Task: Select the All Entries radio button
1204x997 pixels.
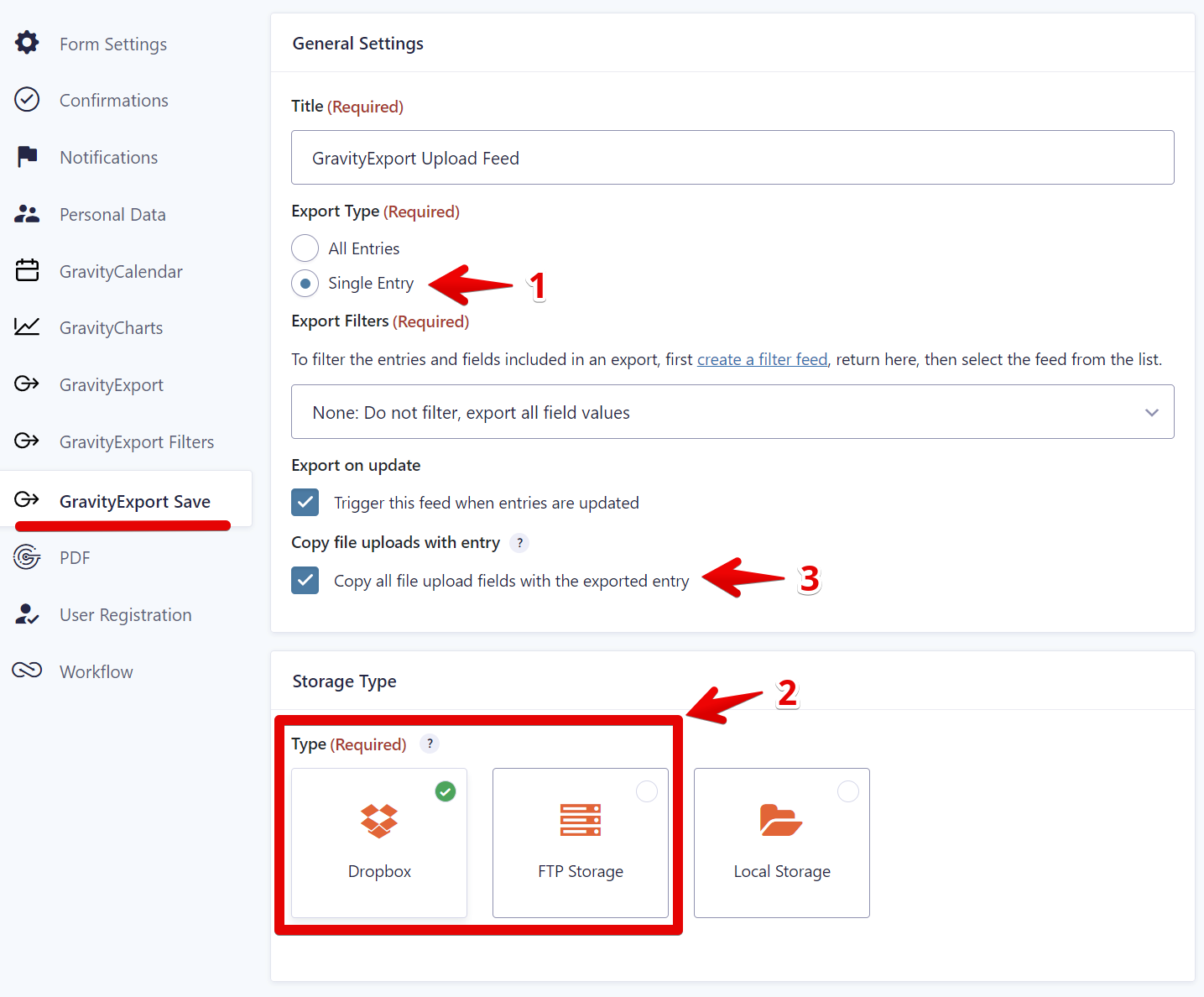Action: [305, 248]
